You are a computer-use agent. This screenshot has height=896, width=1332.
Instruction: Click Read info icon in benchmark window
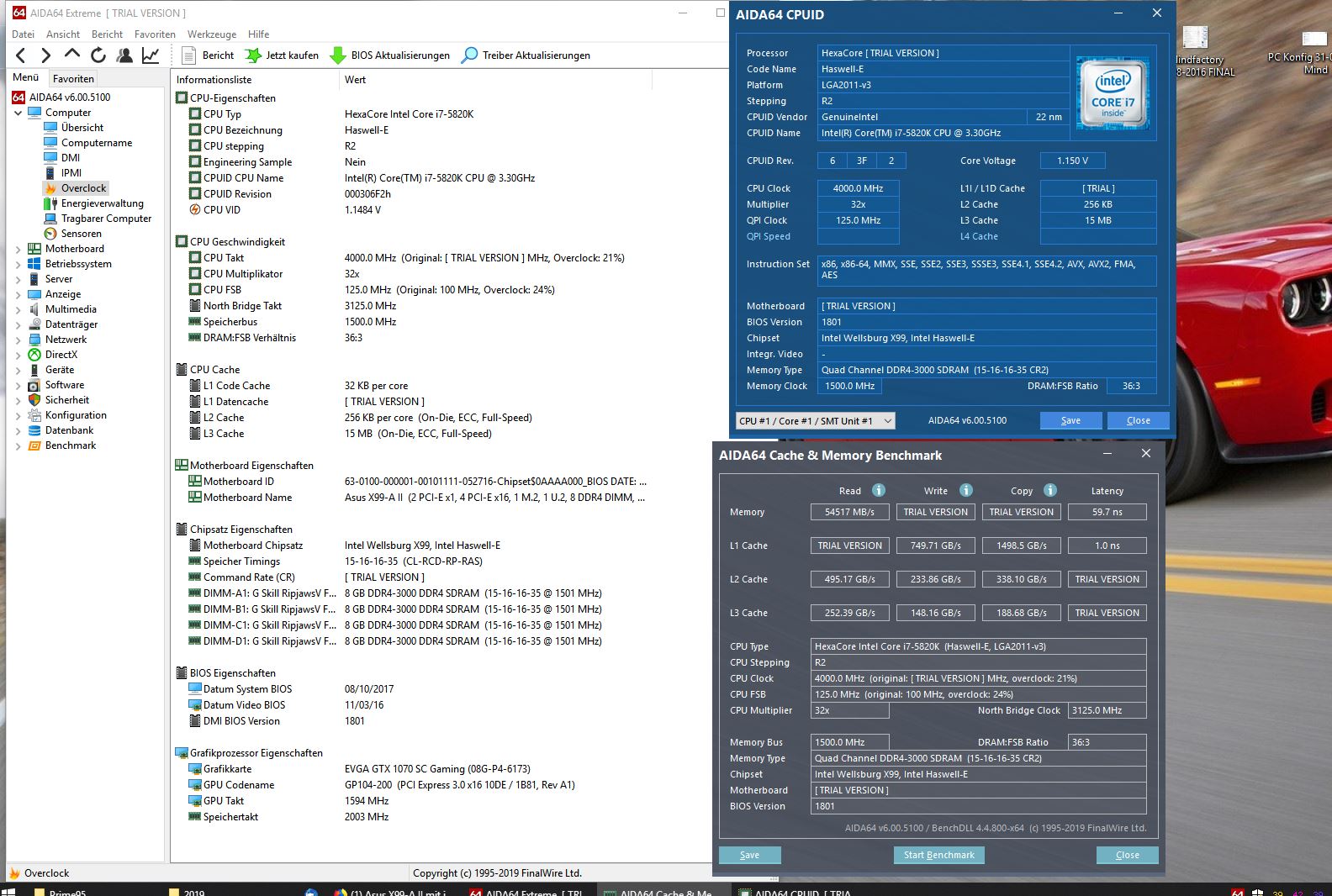879,490
